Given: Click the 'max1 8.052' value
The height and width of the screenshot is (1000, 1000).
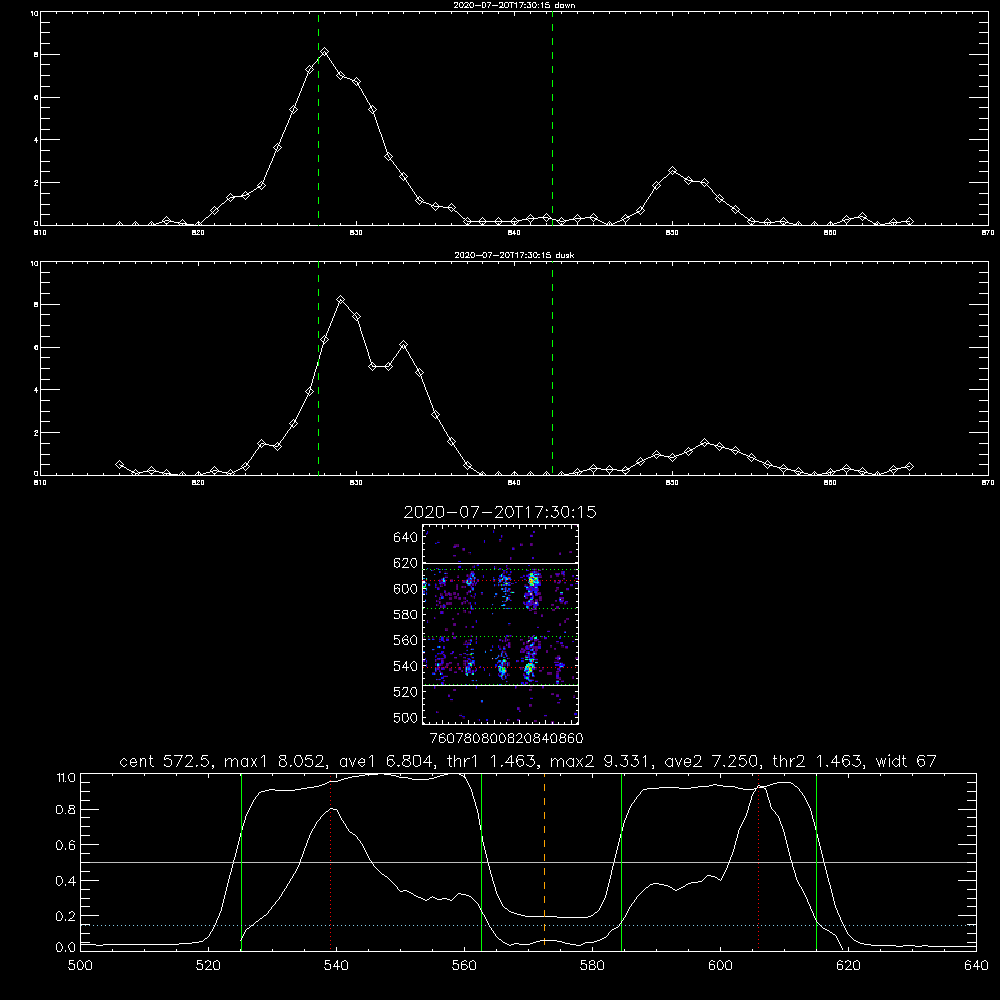Looking at the screenshot, I should (x=276, y=761).
